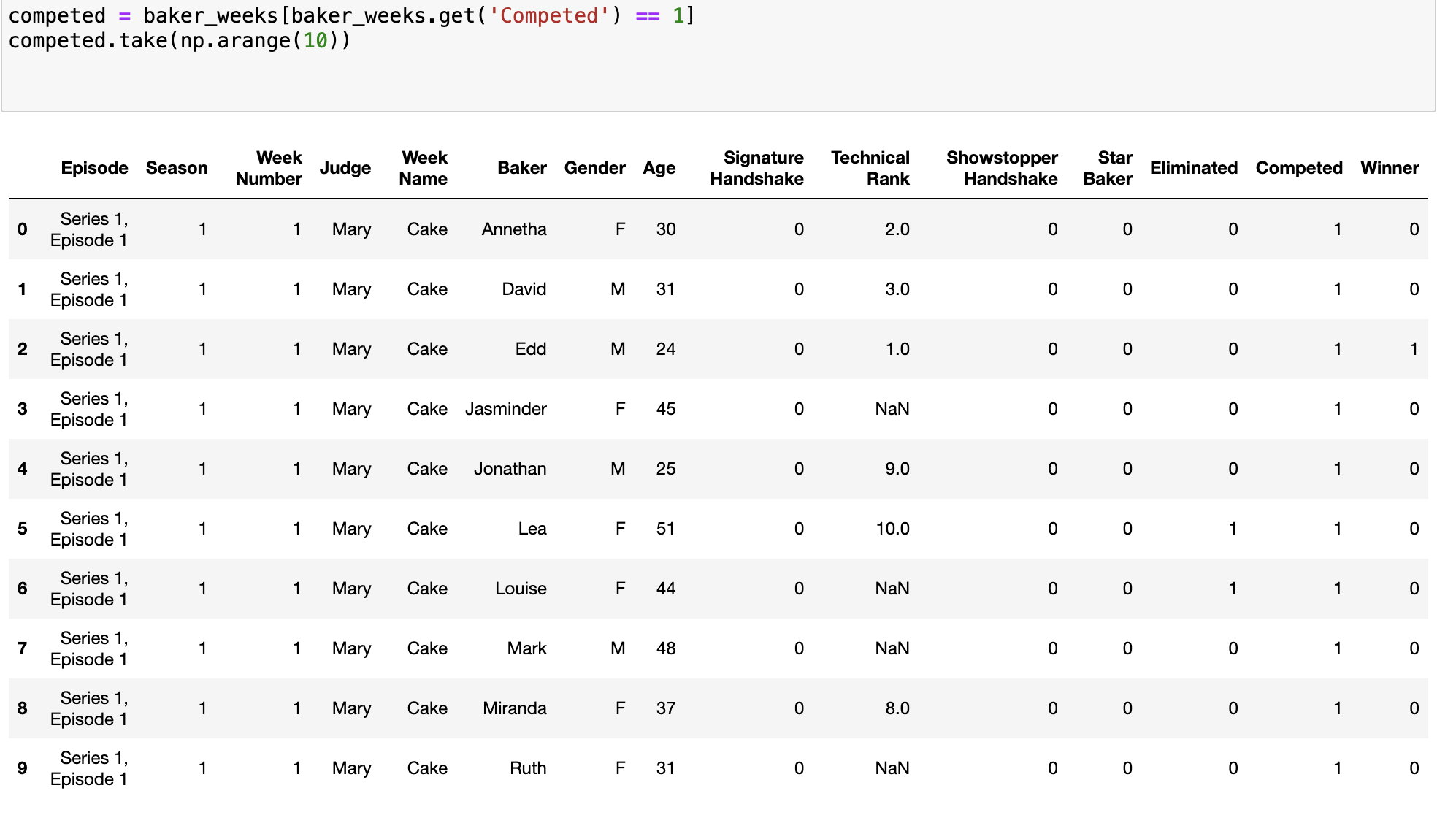Click the age 48 for Mark
This screenshot has width=1456, height=815.
click(x=666, y=648)
